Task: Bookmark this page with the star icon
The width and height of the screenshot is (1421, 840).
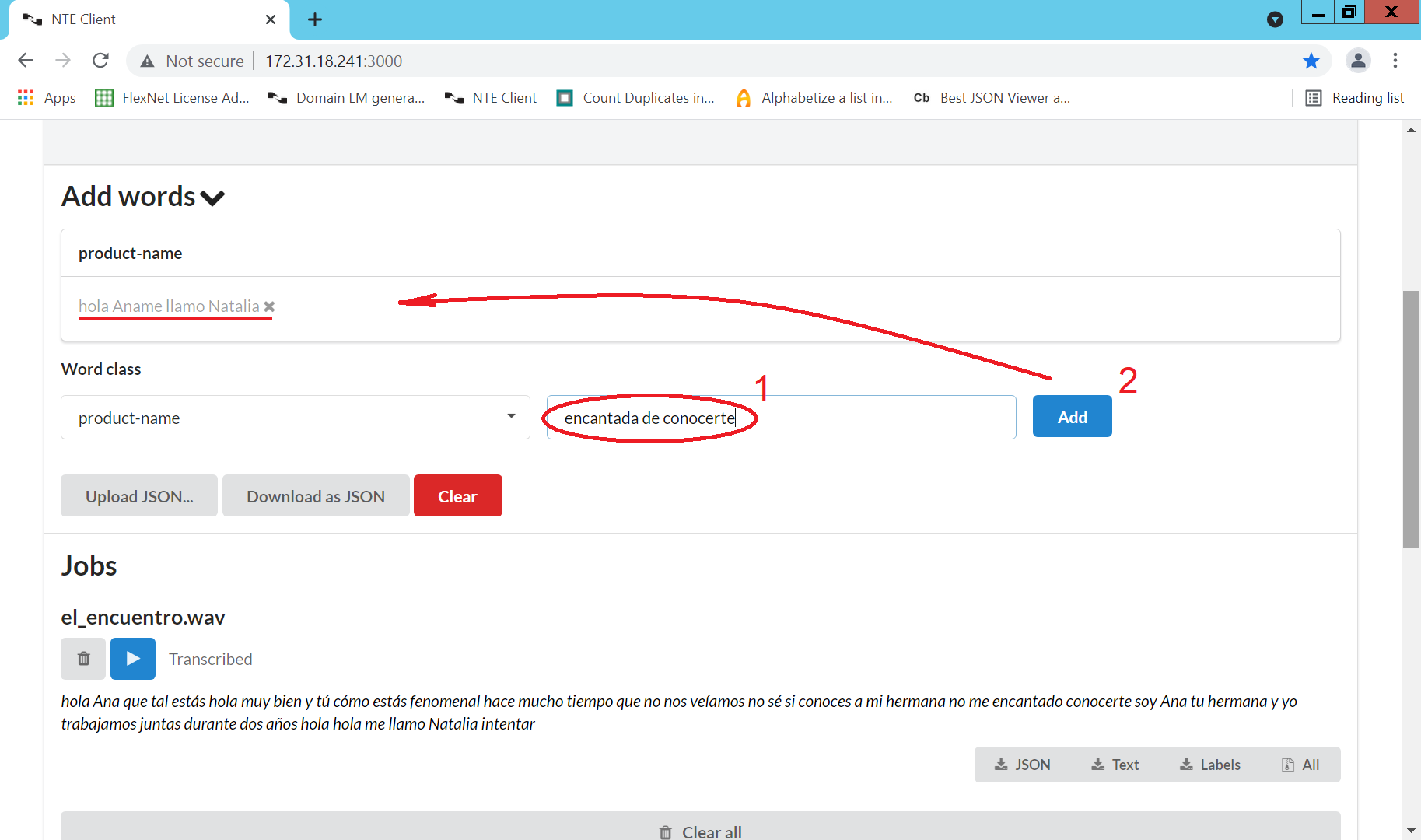Action: click(1311, 61)
